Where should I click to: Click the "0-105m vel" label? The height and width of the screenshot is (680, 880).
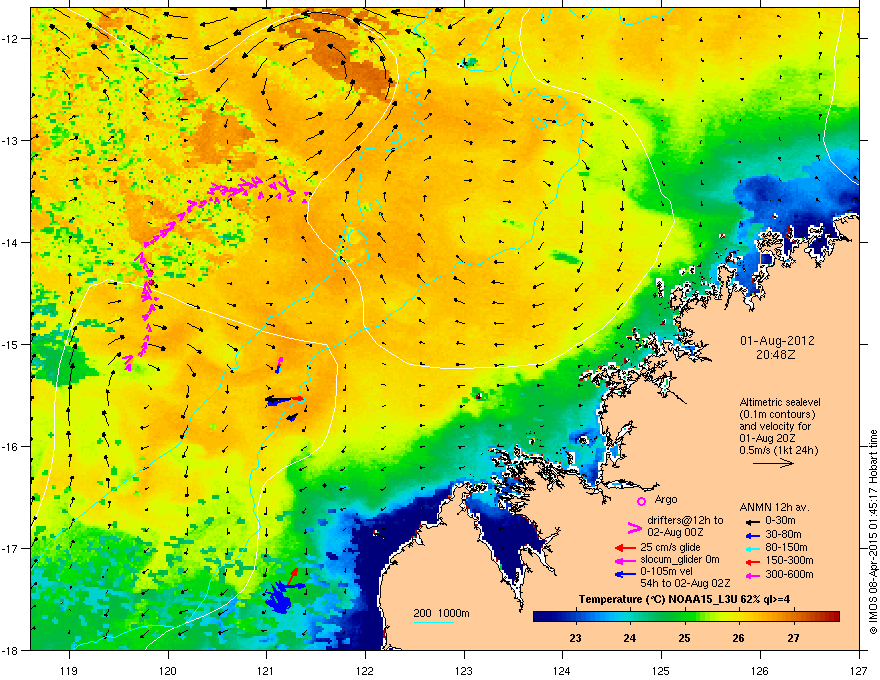pyautogui.click(x=664, y=572)
